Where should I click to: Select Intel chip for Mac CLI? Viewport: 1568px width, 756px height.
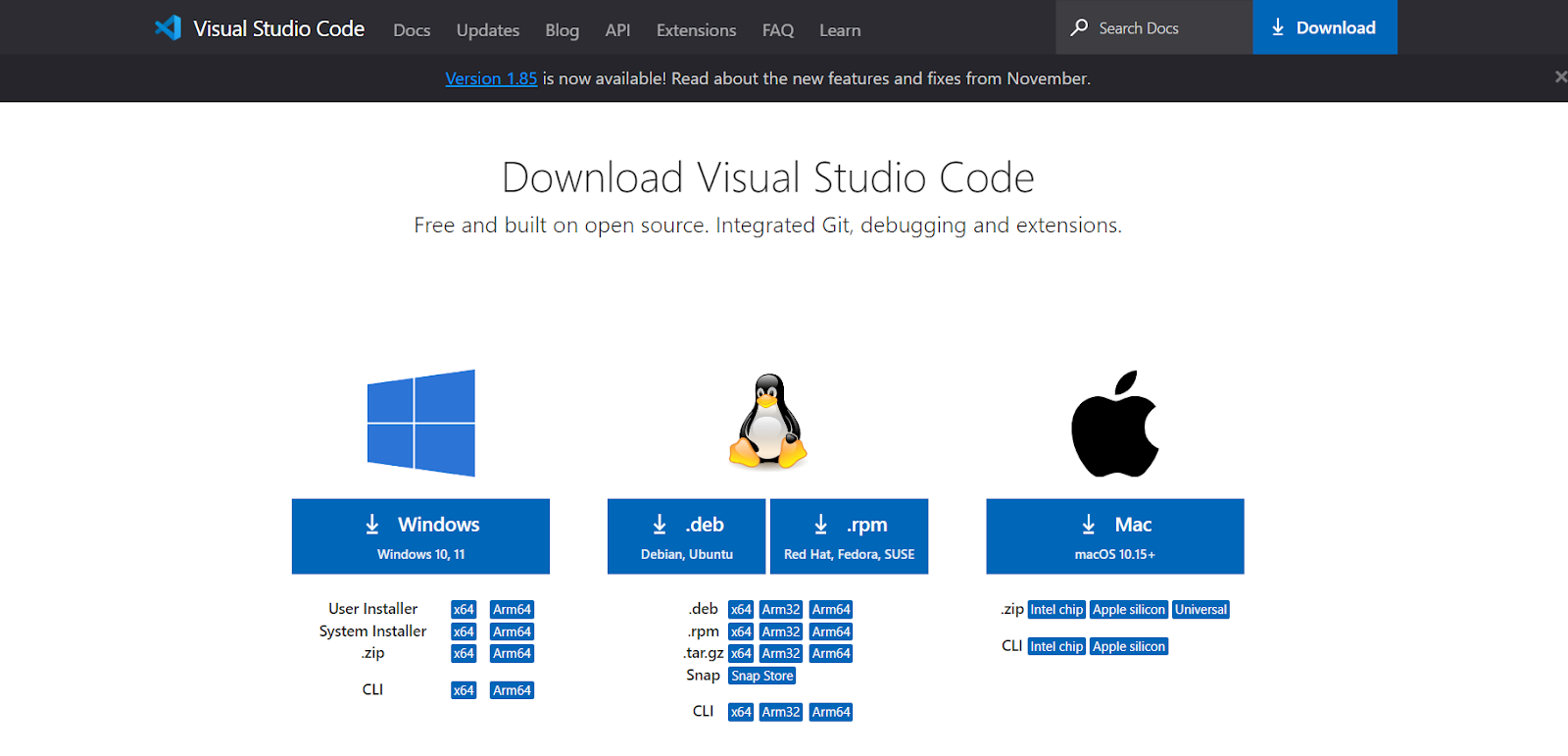click(x=1056, y=647)
